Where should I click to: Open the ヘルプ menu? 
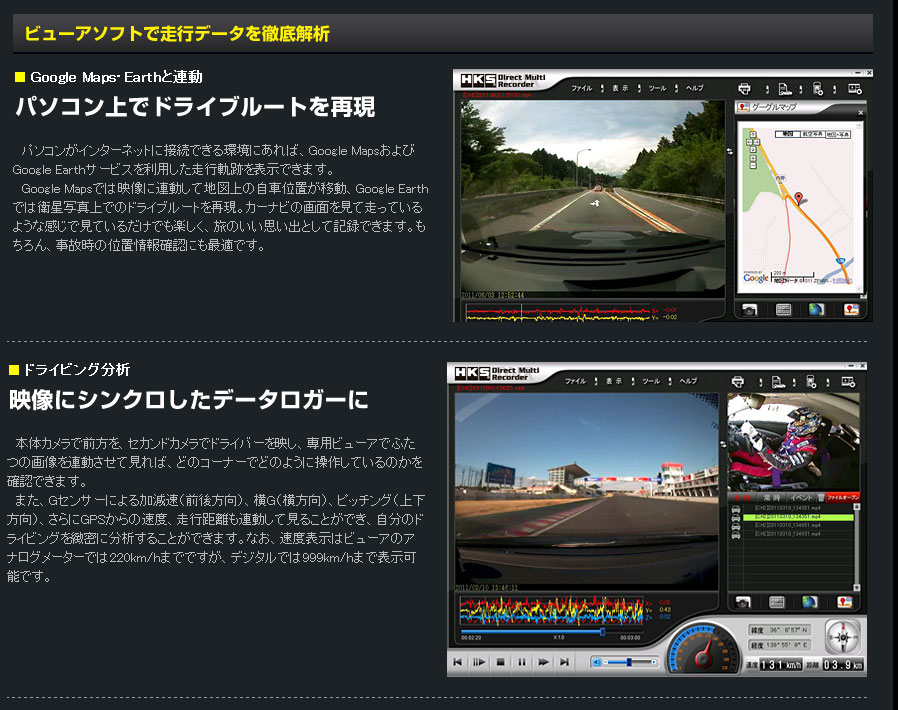pyautogui.click(x=693, y=87)
